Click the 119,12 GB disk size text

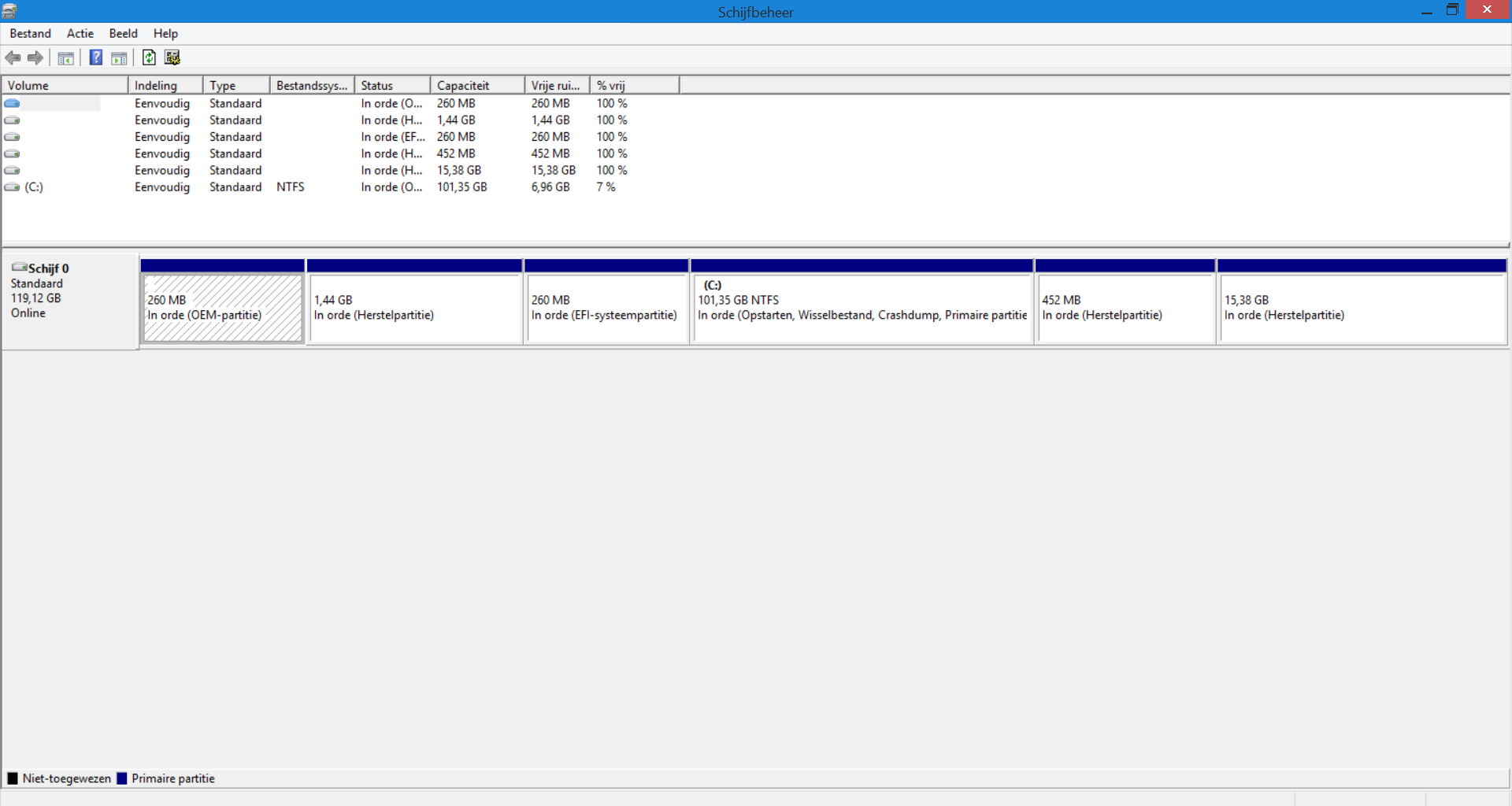35,298
